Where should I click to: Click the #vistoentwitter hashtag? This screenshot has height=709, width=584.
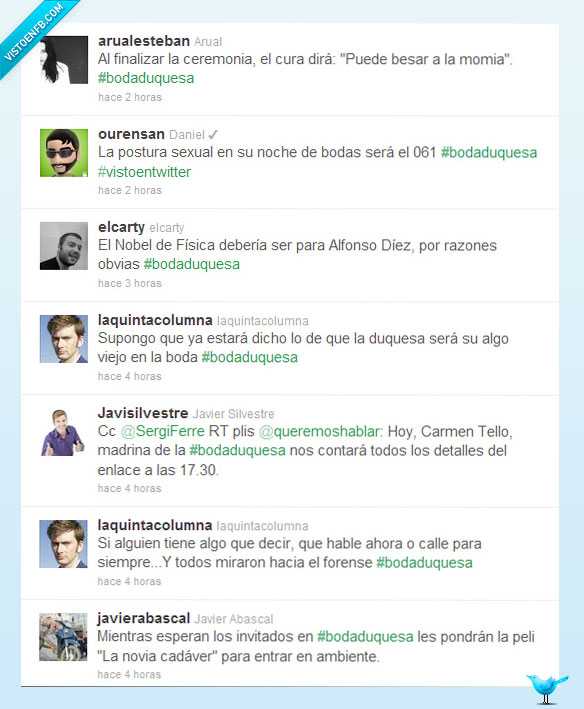(x=145, y=172)
